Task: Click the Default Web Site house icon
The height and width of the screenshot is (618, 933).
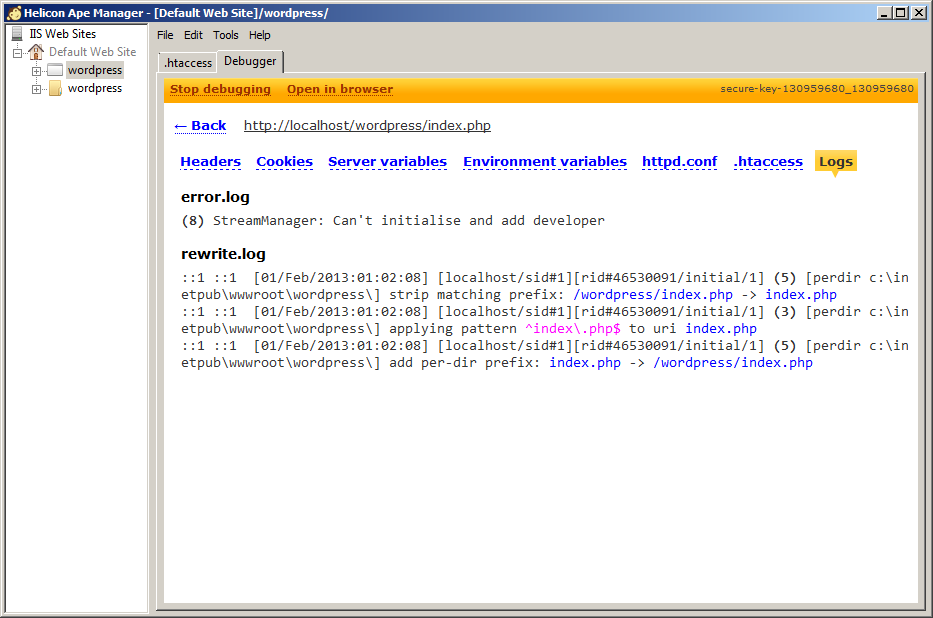Action: 36,52
